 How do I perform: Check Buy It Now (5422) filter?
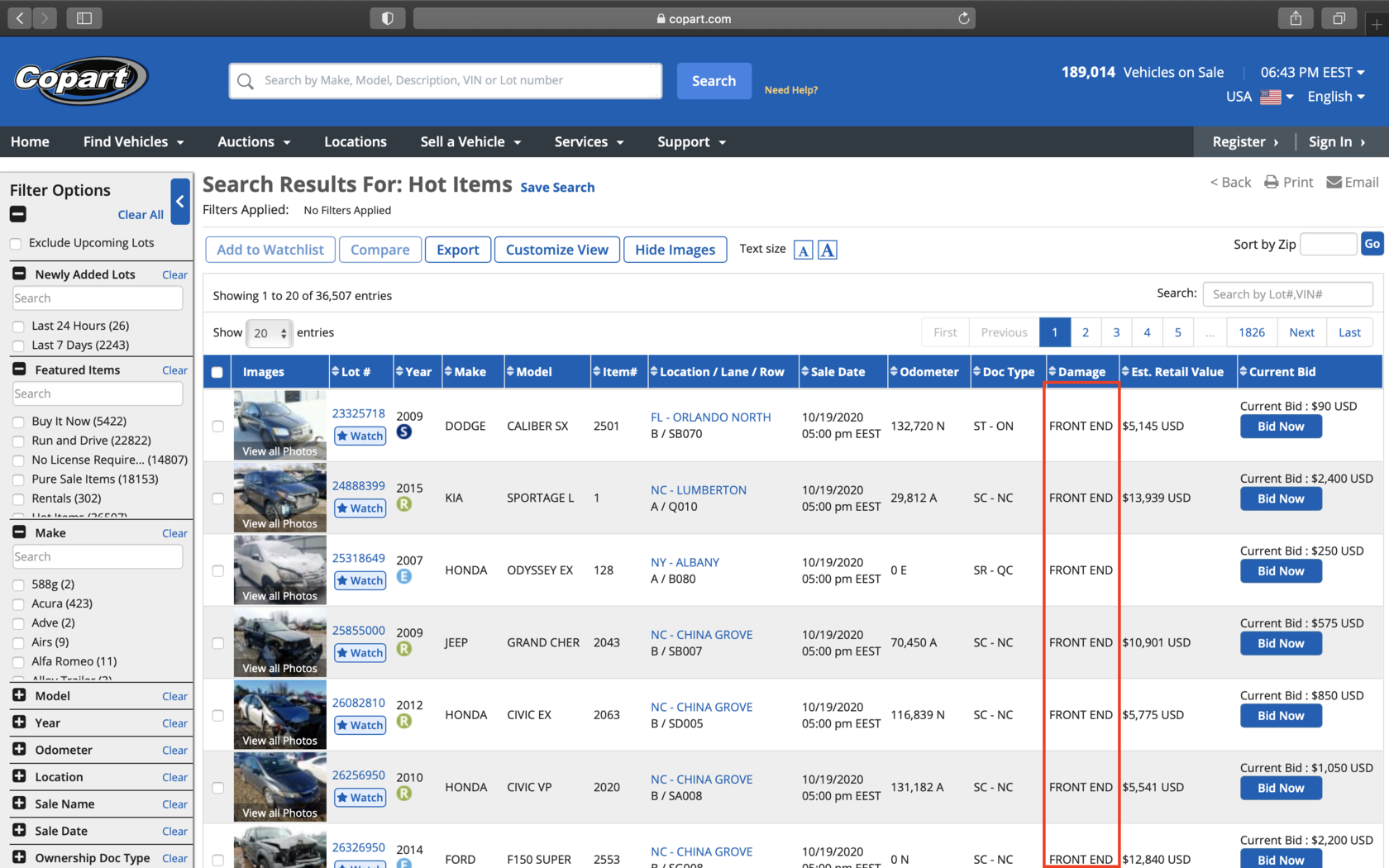tap(18, 422)
